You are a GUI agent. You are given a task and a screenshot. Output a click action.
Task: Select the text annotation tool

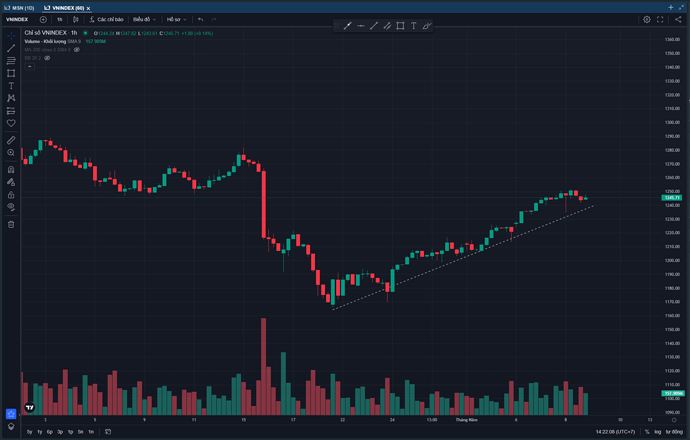click(11, 86)
